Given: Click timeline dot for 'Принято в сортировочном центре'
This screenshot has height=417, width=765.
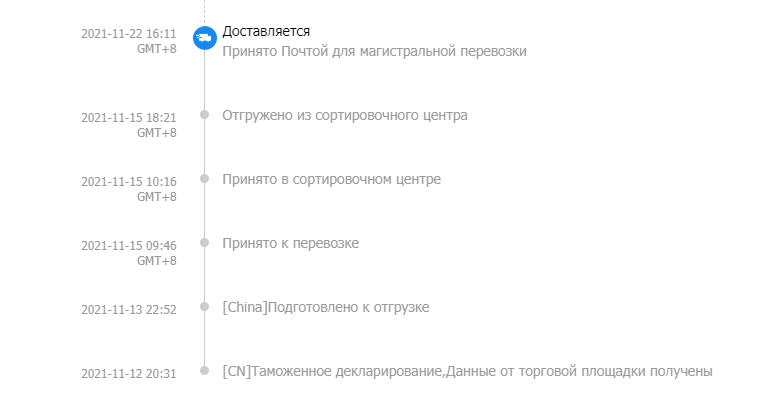Looking at the screenshot, I should pyautogui.click(x=204, y=178).
